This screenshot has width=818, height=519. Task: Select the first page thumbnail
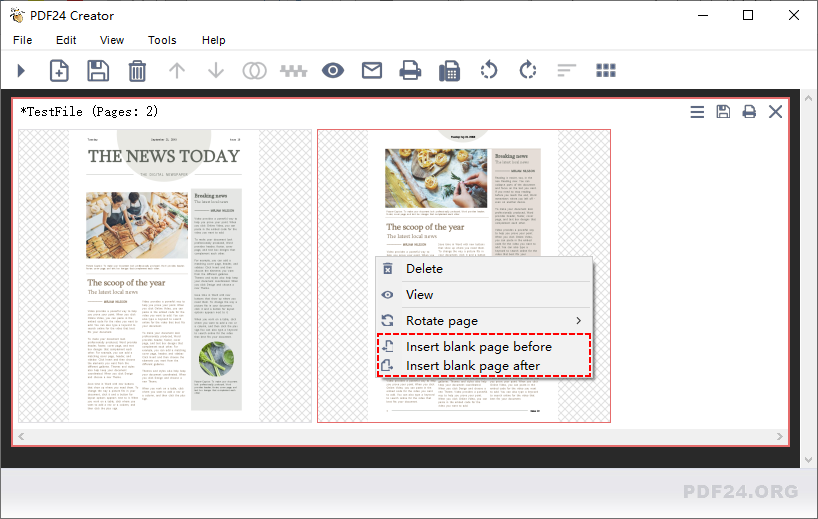coord(165,276)
